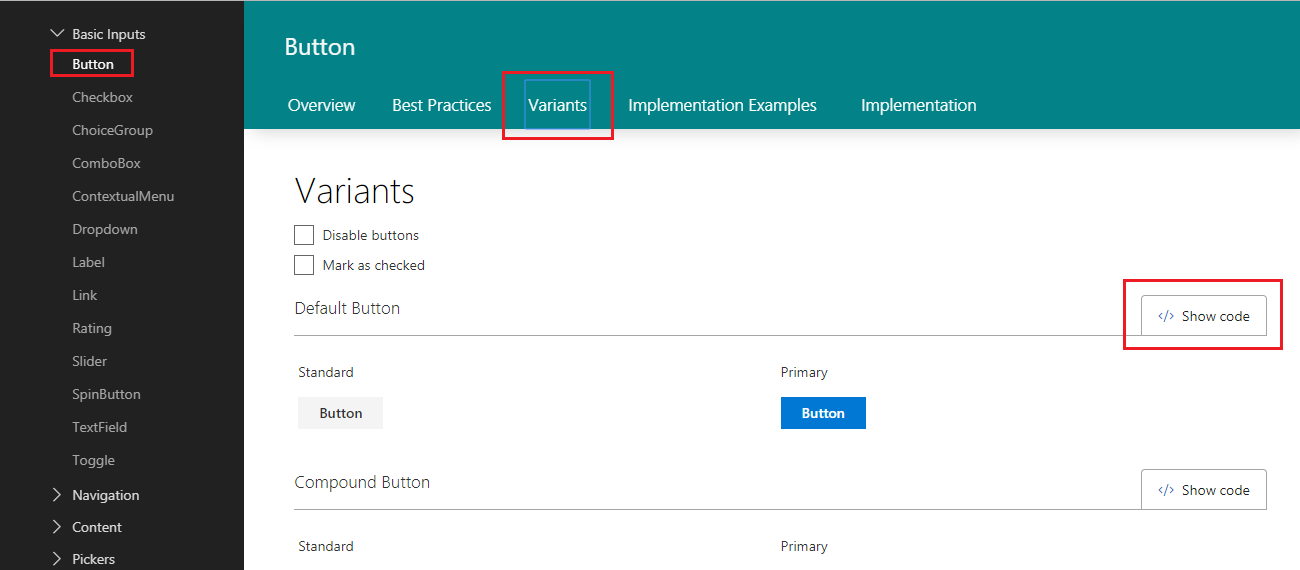This screenshot has width=1300, height=570.
Task: Open Checkbox page in sidebar
Action: pos(102,97)
